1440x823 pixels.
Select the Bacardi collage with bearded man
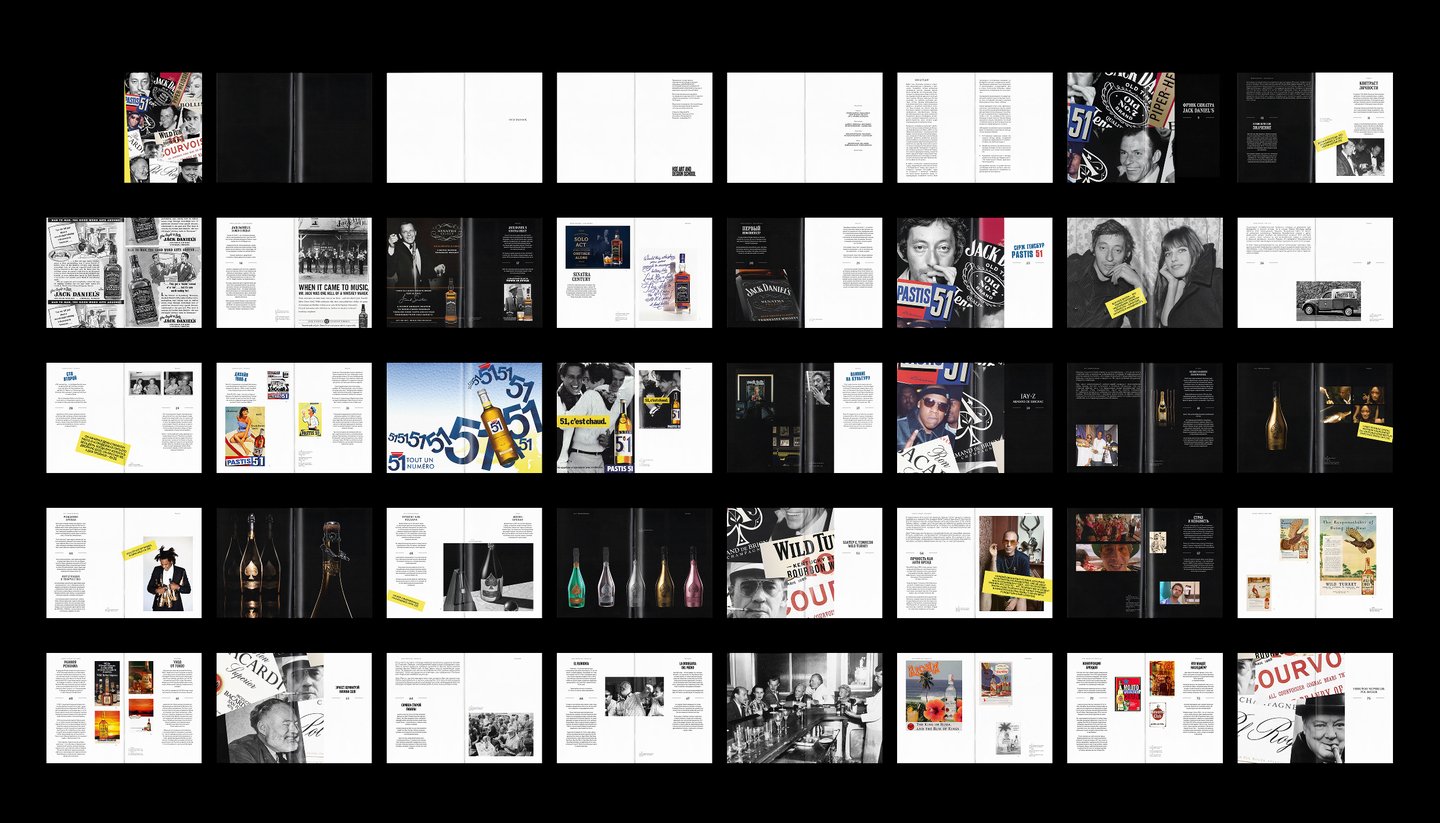pos(294,708)
